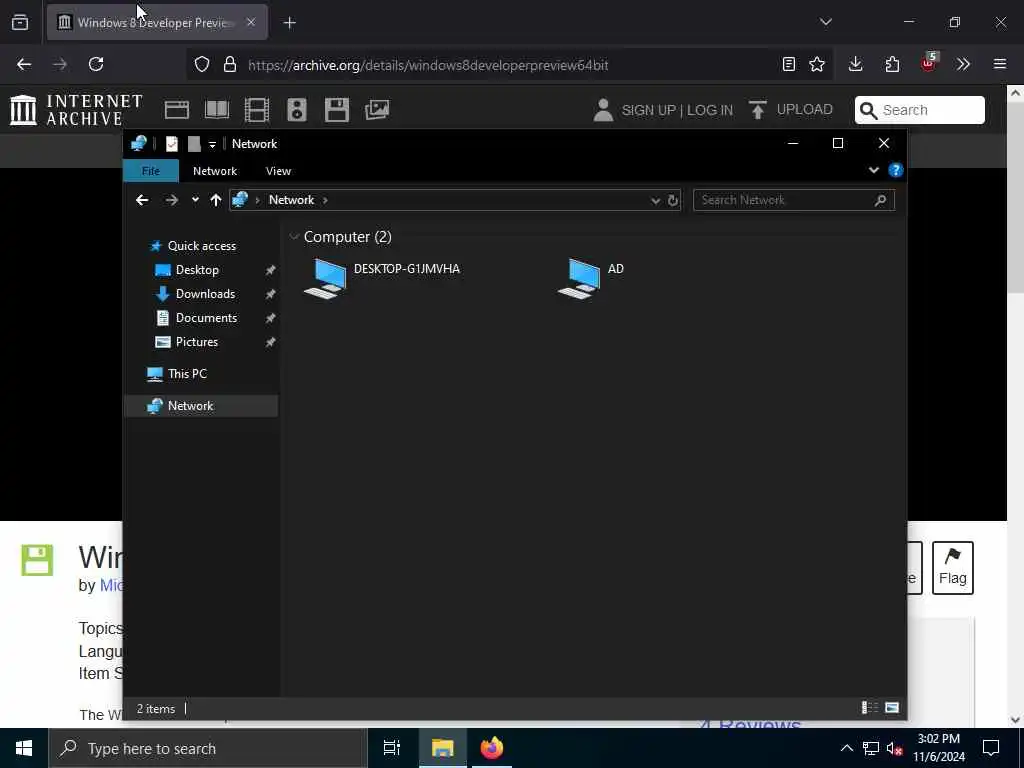Click Firefox reload page button
This screenshot has width=1024, height=768.
96,64
